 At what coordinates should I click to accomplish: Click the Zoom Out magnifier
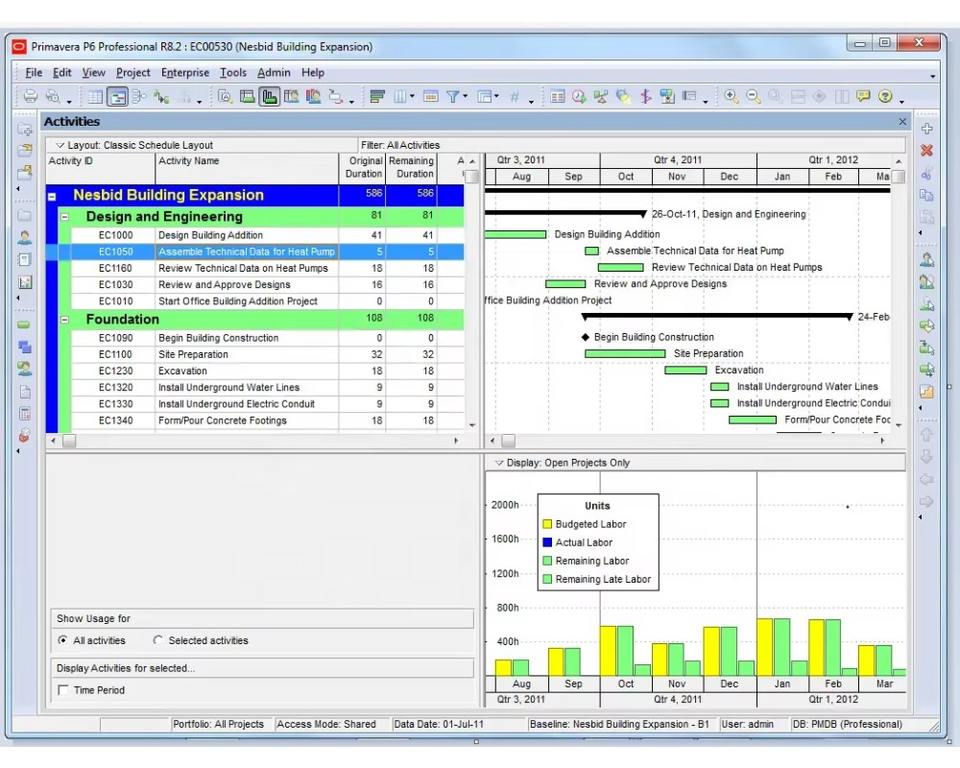(753, 96)
